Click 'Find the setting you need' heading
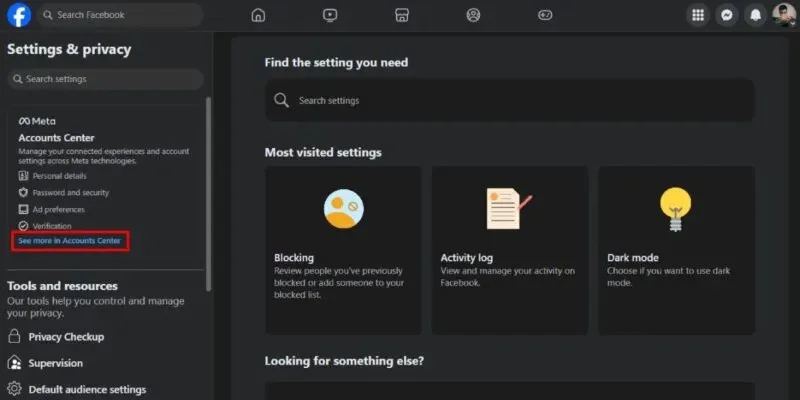This screenshot has width=800, height=400. [336, 63]
